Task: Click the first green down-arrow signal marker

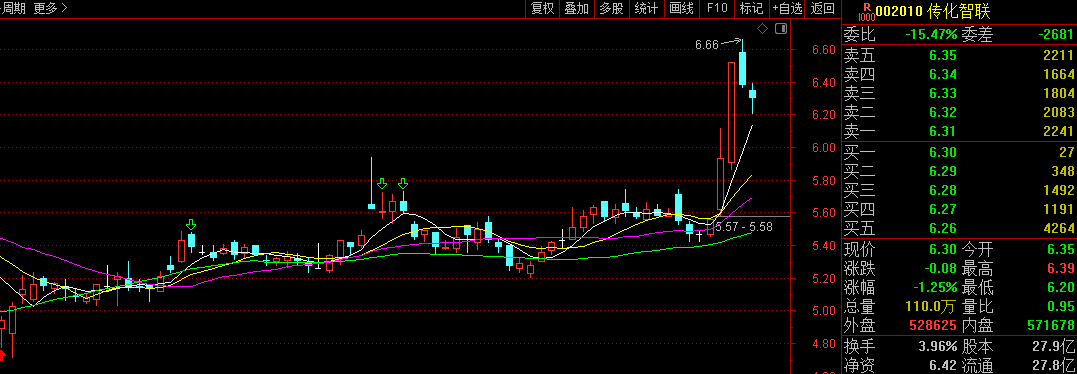Action: (x=191, y=225)
